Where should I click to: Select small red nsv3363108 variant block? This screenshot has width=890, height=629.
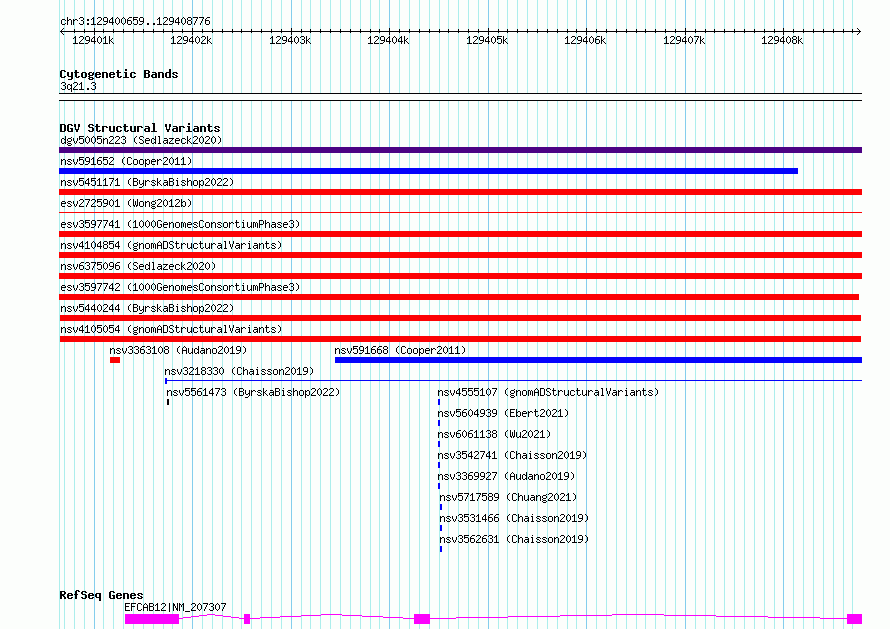coord(115,360)
